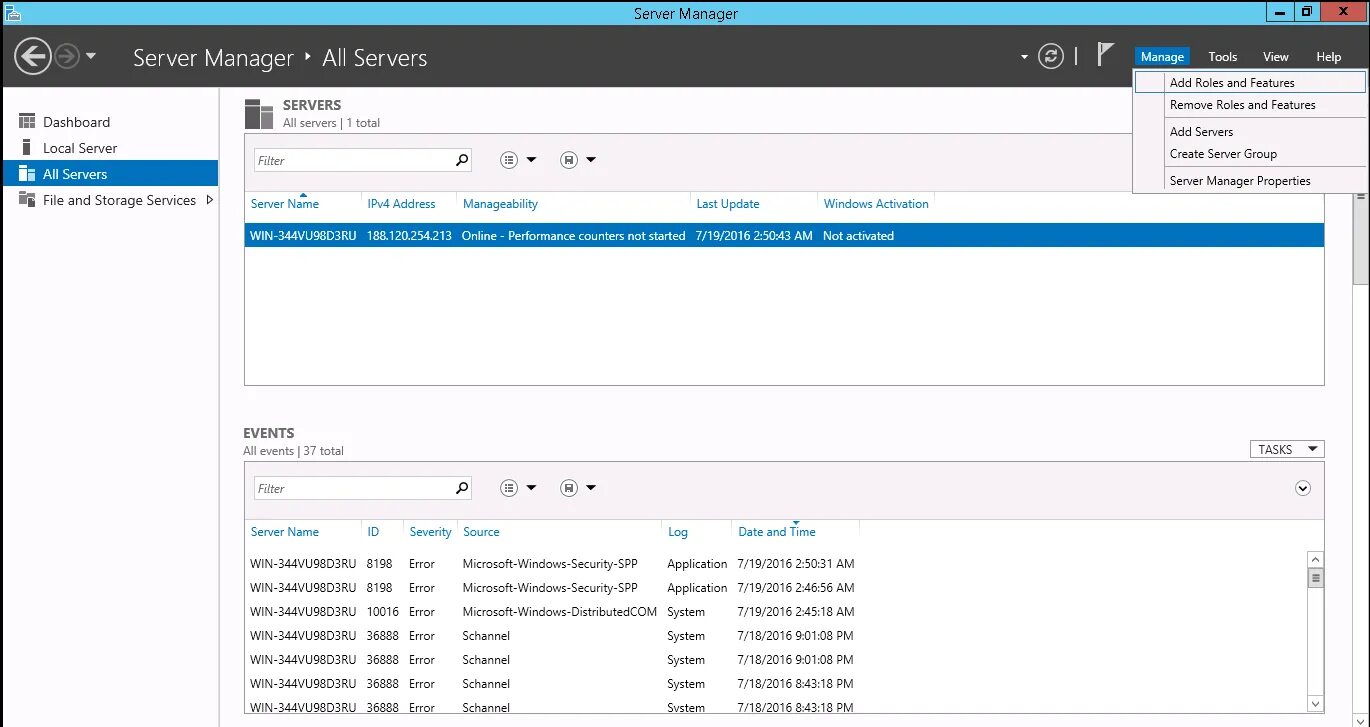
Task: Open the Manage menu
Action: (x=1162, y=57)
